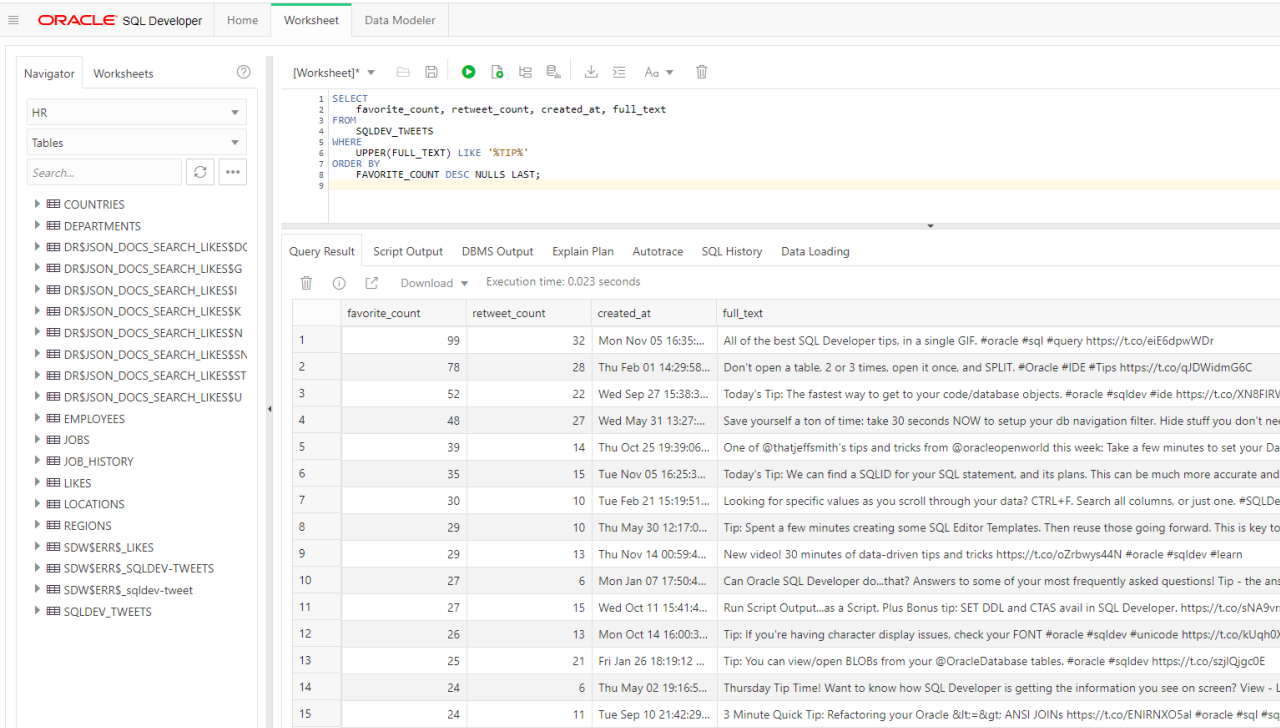Click the 'Execution time: 0.023 seconds' text
The image size is (1280, 728).
[563, 282]
